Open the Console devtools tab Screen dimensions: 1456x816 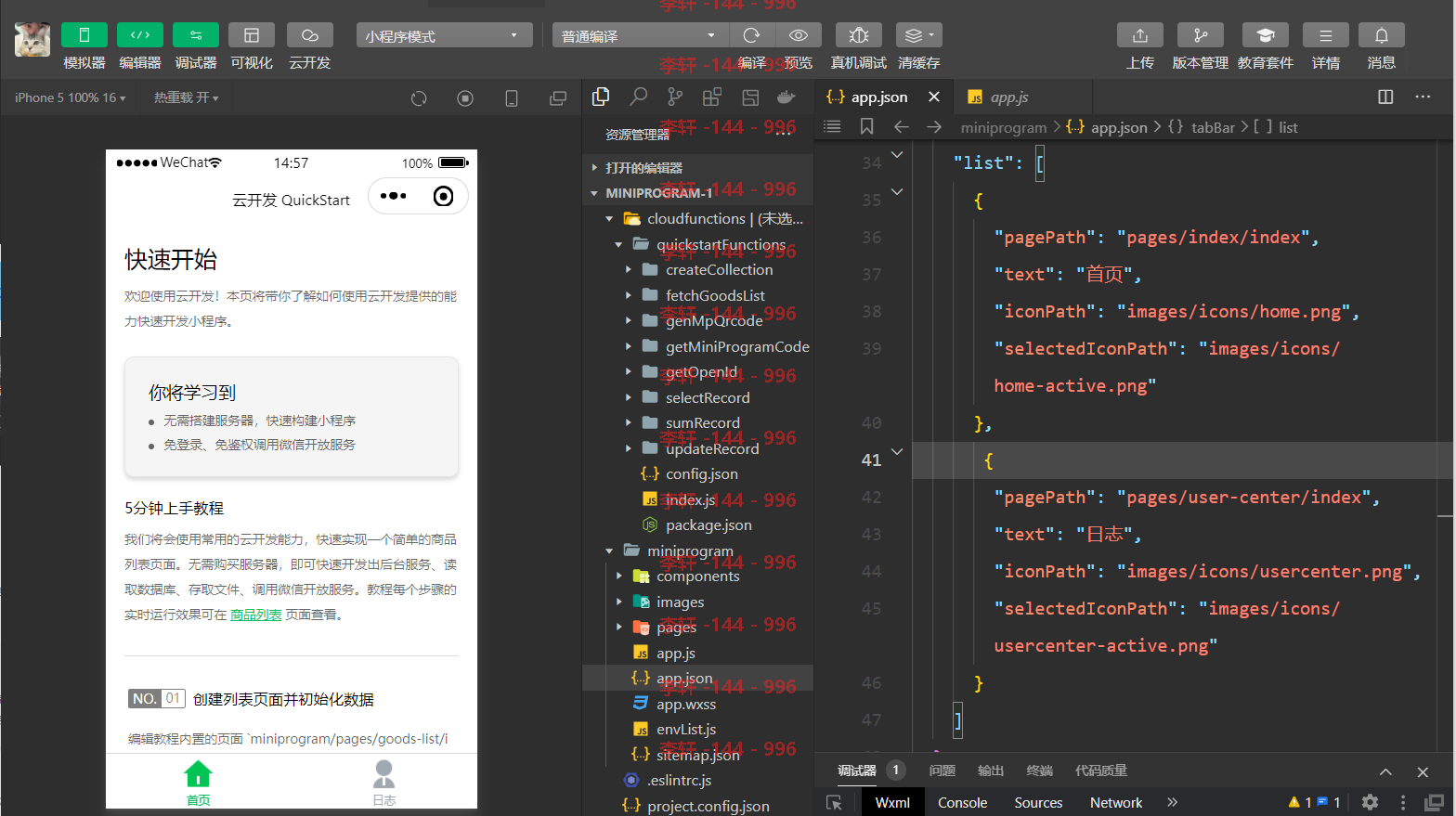pyautogui.click(x=962, y=803)
